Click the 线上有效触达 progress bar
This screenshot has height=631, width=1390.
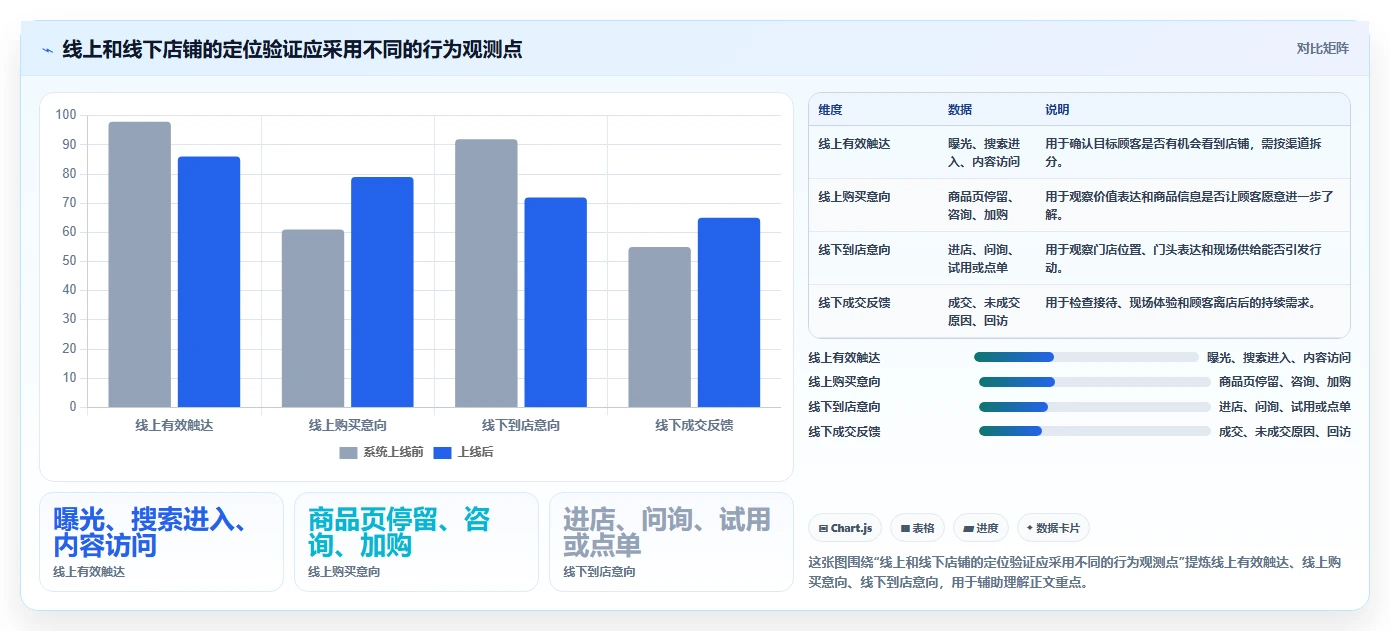(x=1086, y=357)
